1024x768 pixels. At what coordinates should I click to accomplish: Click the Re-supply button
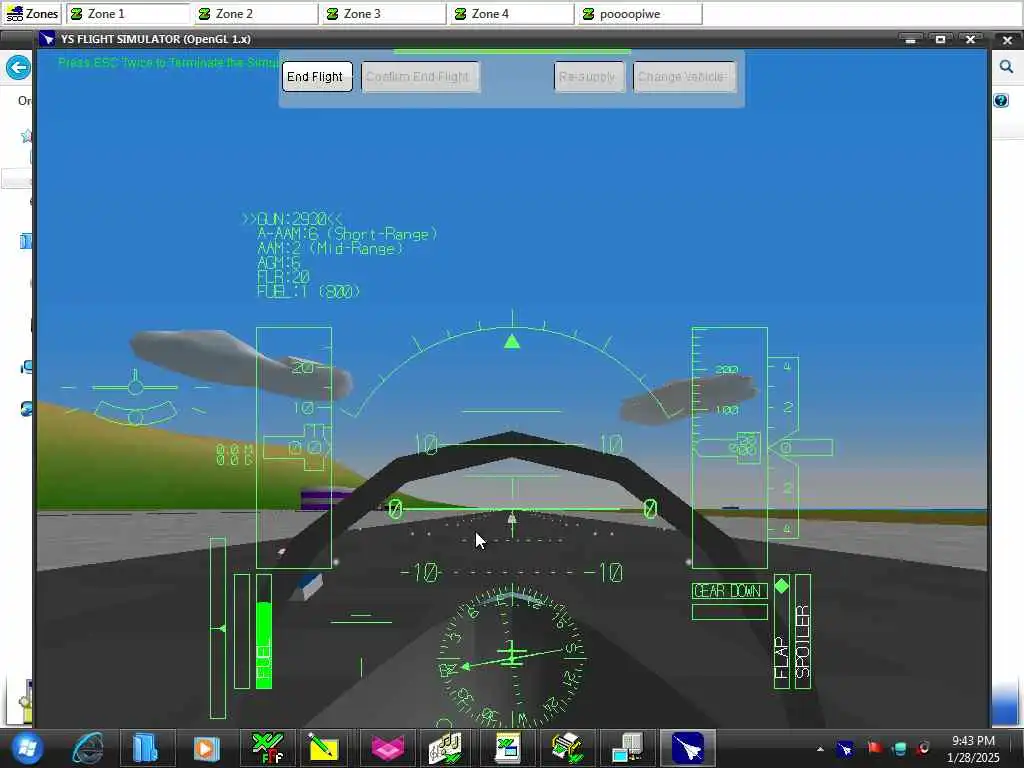589,77
